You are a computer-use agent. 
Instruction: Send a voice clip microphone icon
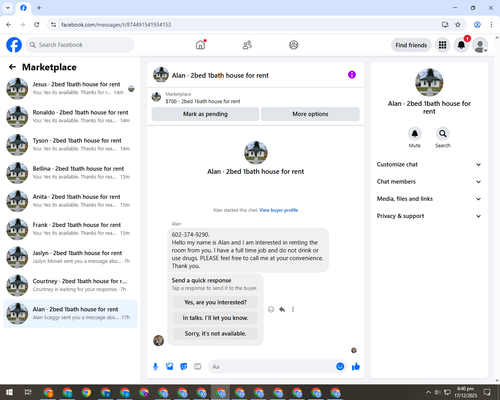pos(155,367)
